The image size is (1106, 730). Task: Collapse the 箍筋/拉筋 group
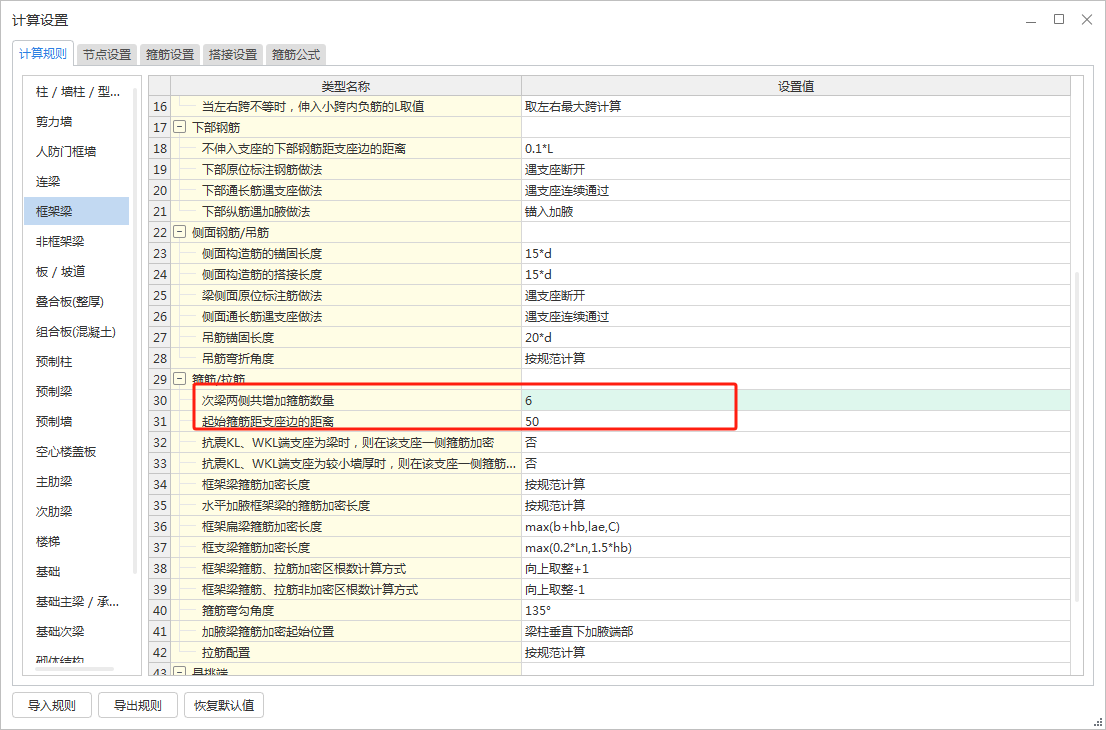point(179,379)
